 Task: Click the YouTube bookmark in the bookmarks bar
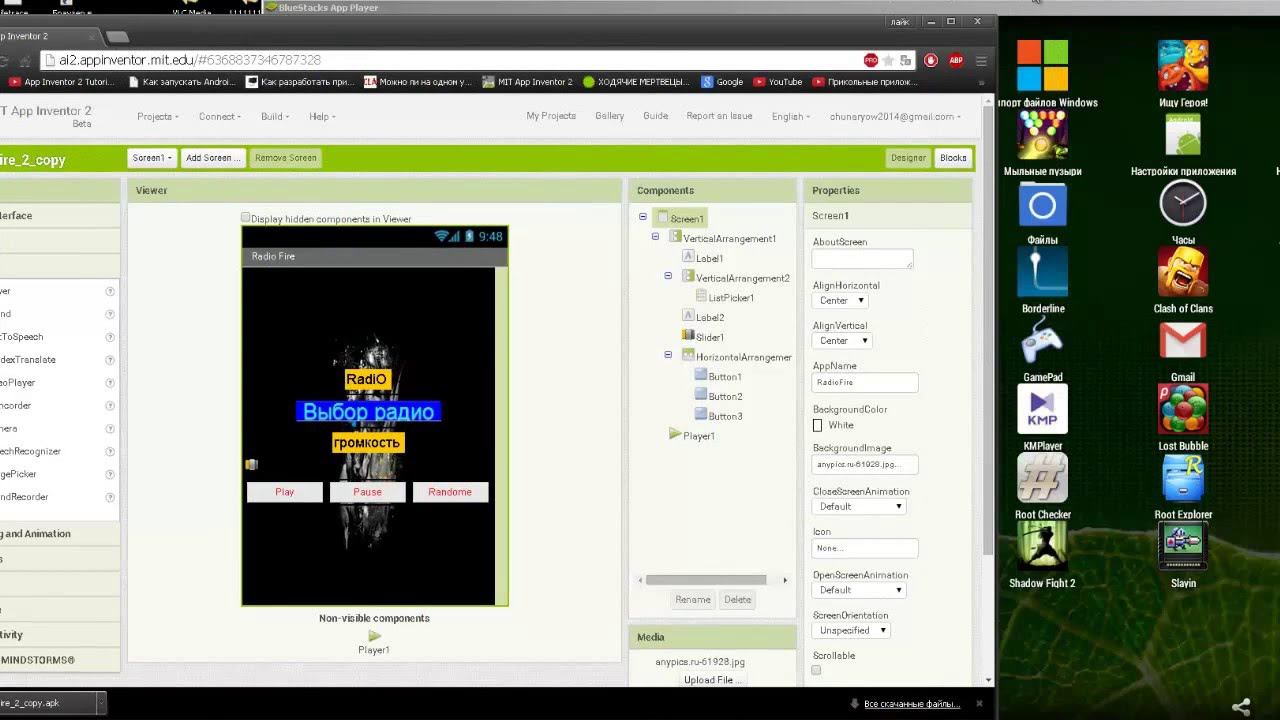(777, 82)
